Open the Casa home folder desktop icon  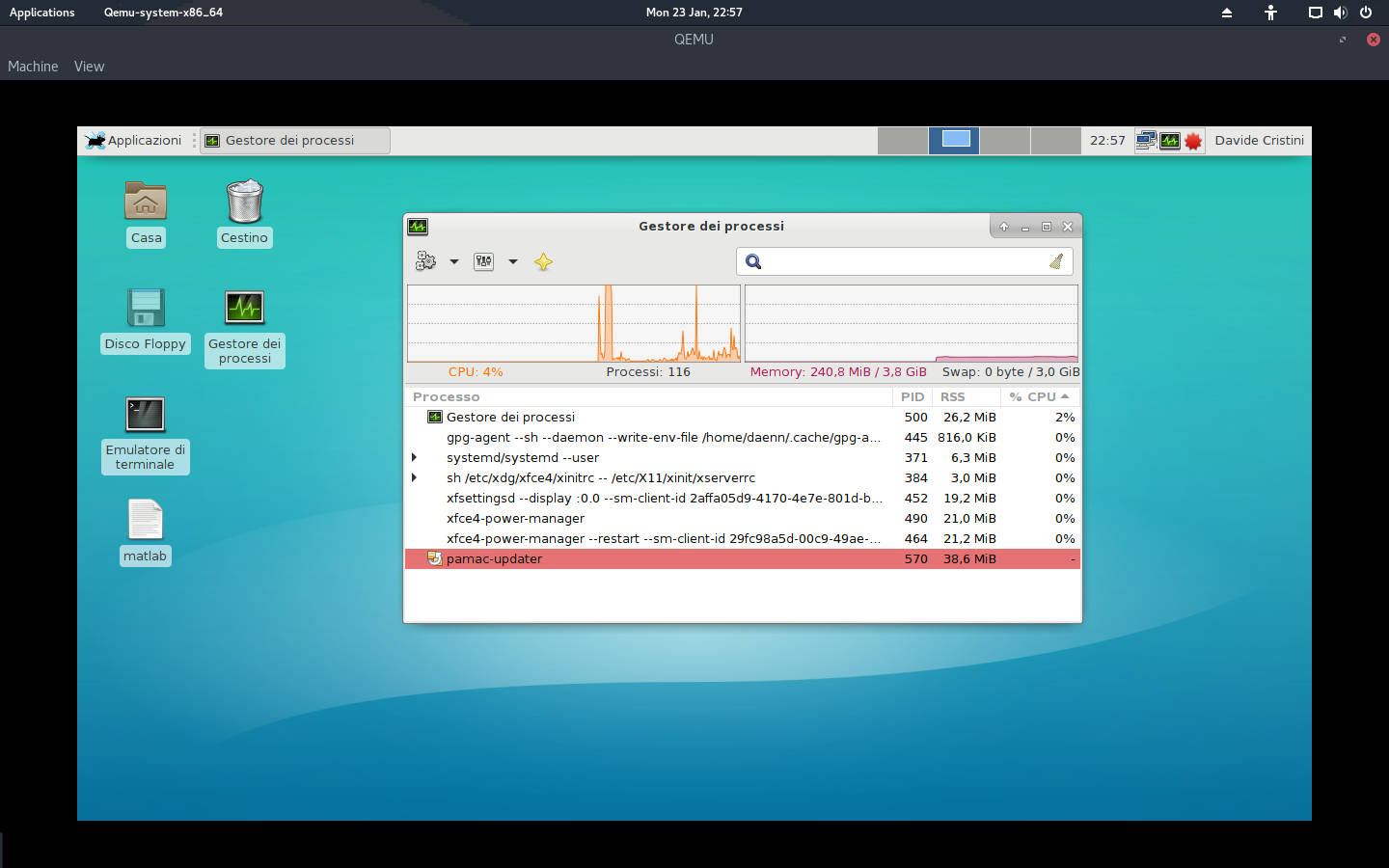point(146,213)
